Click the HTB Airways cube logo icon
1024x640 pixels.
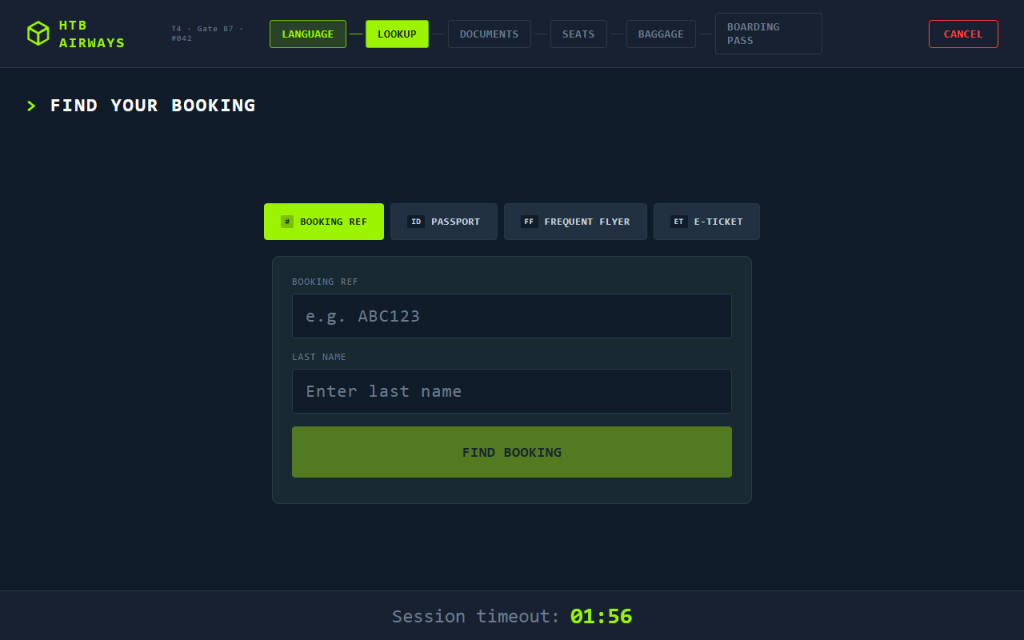pos(38,33)
